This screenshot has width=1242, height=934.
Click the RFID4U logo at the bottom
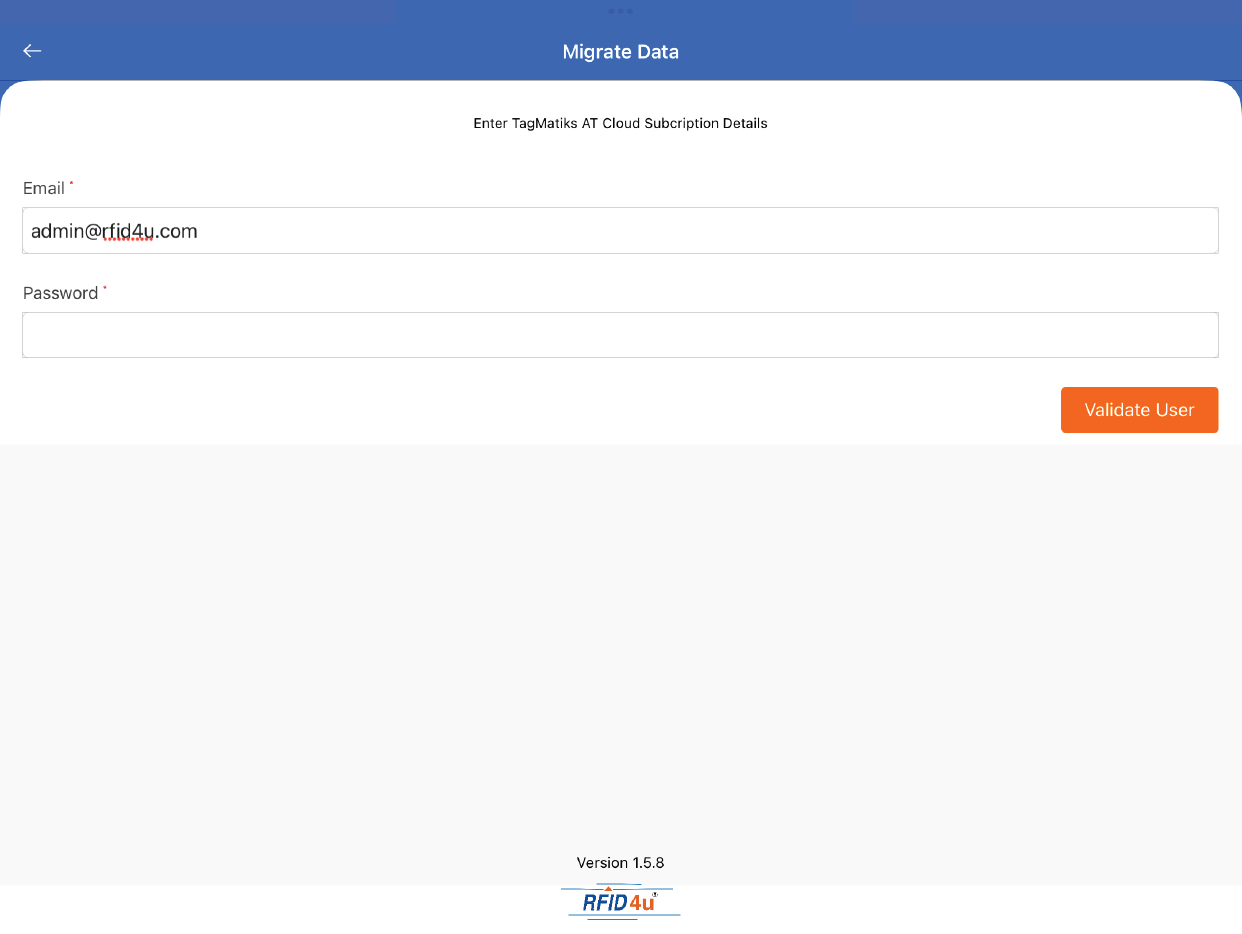(x=620, y=902)
